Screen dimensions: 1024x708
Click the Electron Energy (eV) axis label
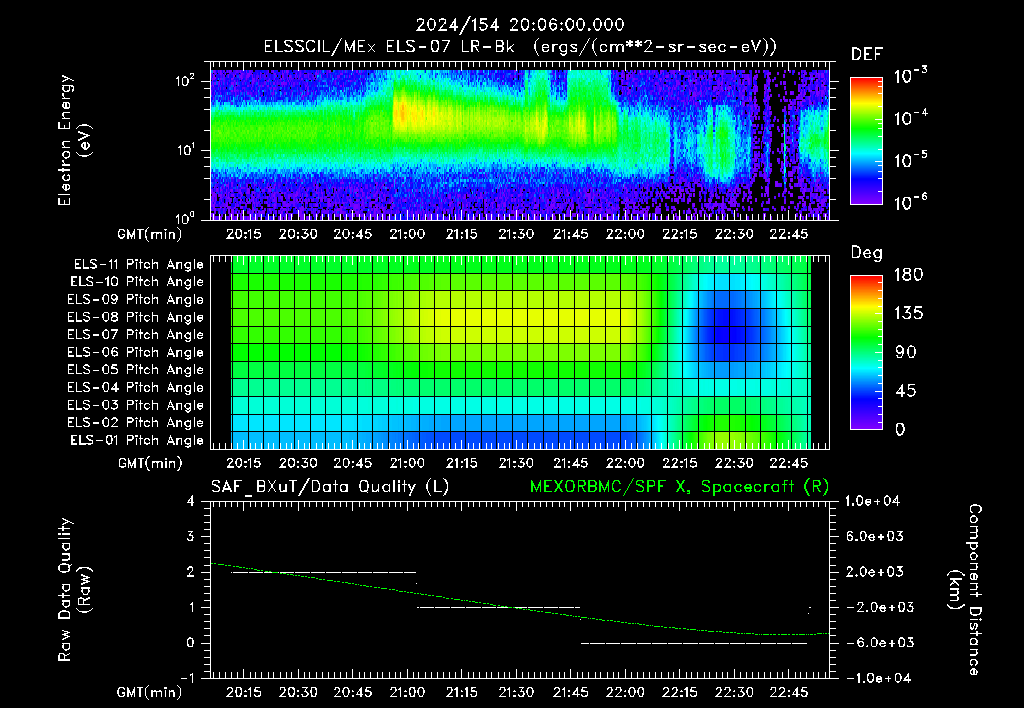click(74, 140)
